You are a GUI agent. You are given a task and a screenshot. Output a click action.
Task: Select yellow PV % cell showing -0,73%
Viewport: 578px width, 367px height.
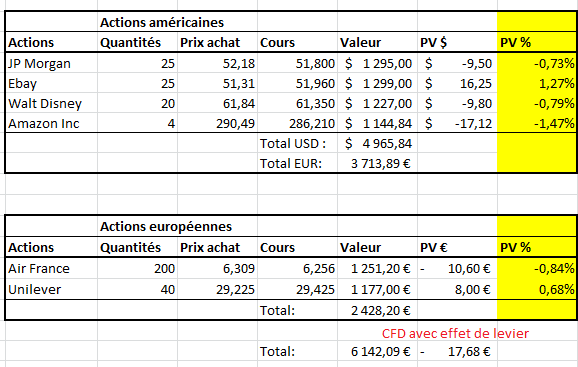pyautogui.click(x=537, y=63)
